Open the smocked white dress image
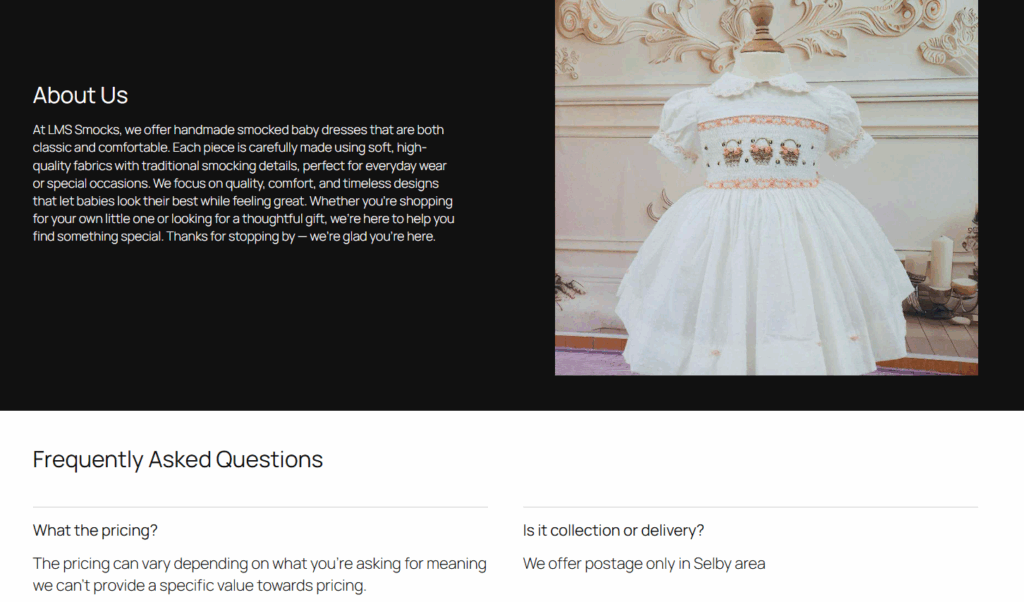 (766, 187)
